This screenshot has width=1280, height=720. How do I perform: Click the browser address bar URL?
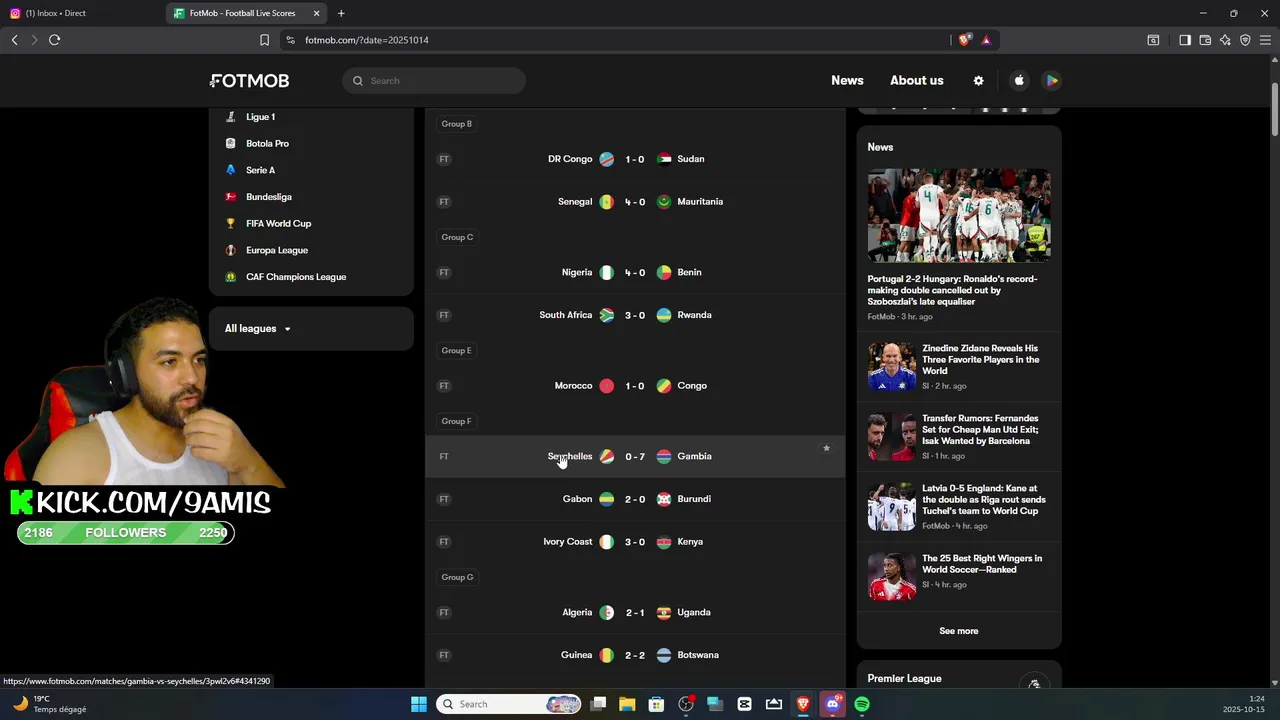[x=367, y=40]
